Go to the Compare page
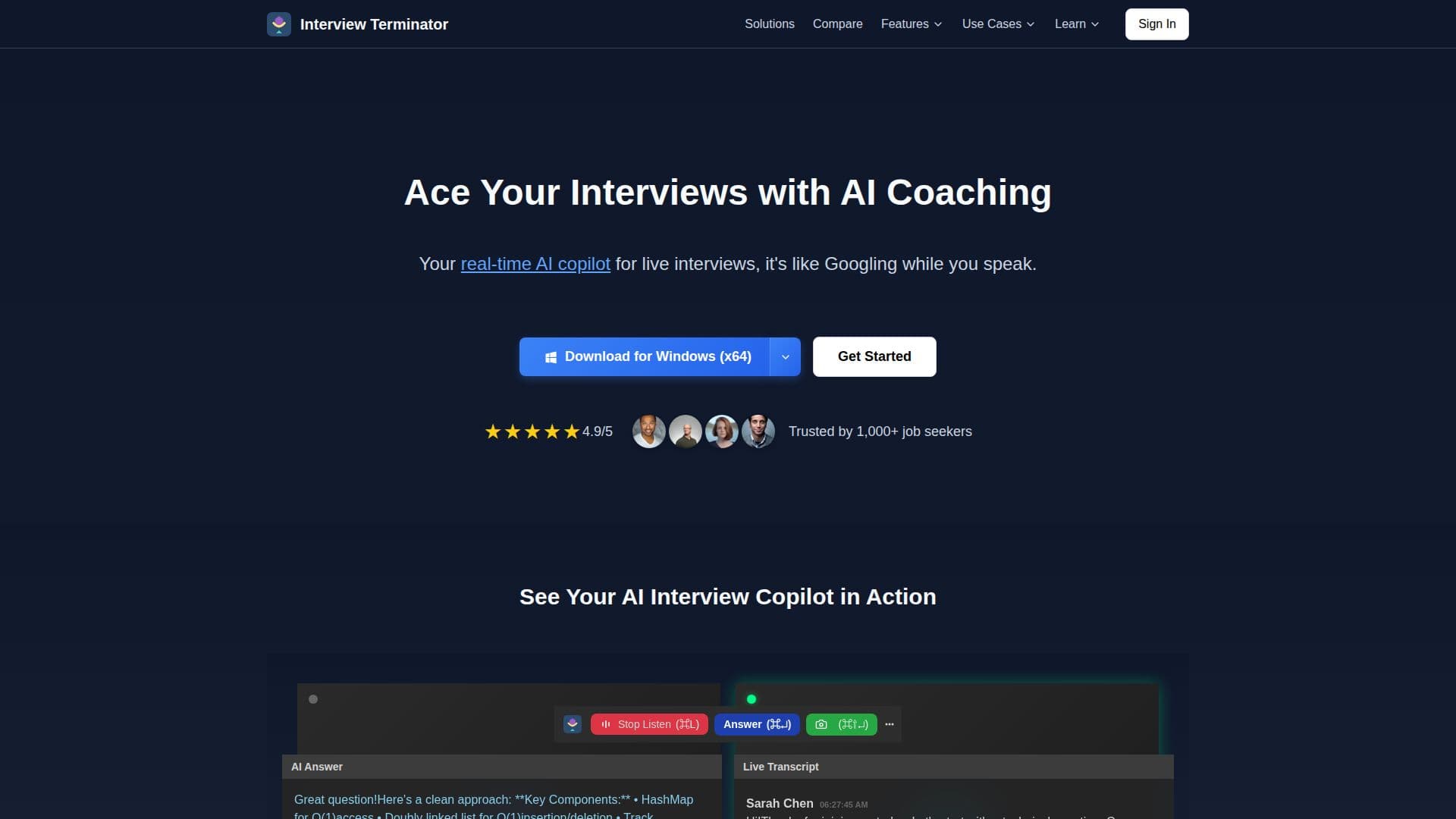This screenshot has height=819, width=1456. (837, 24)
